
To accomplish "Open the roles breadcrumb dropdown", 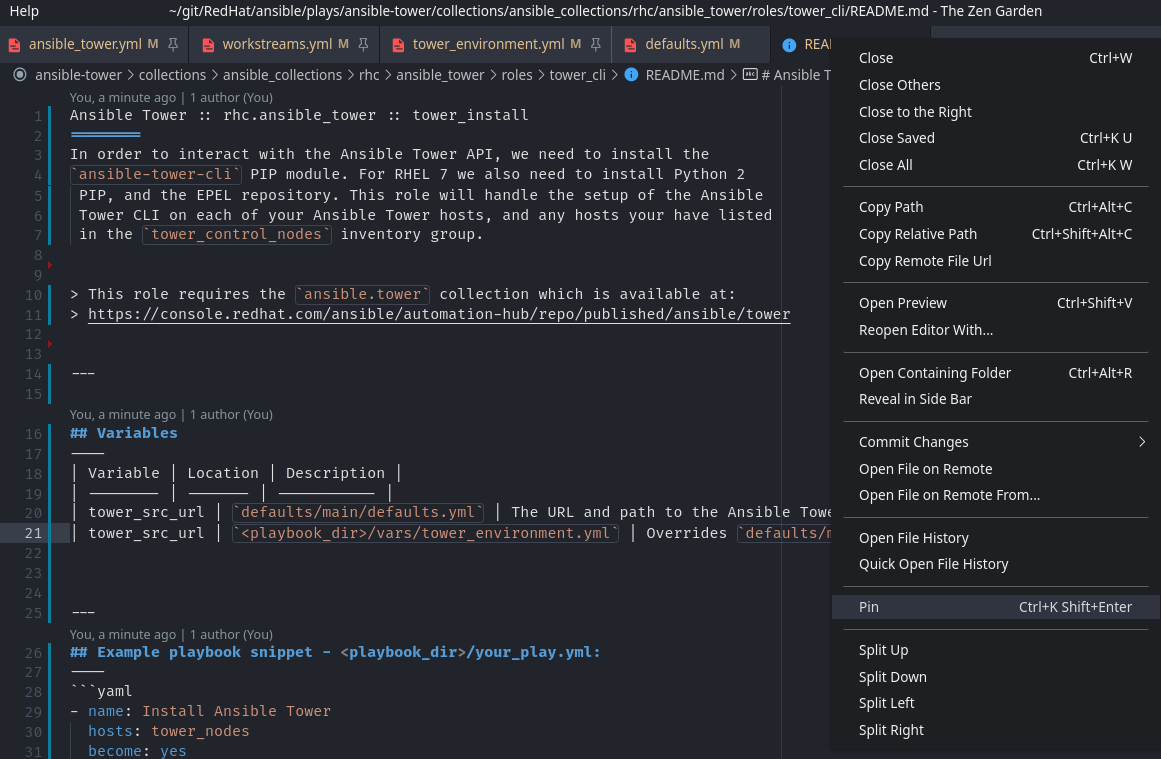I will 517,75.
